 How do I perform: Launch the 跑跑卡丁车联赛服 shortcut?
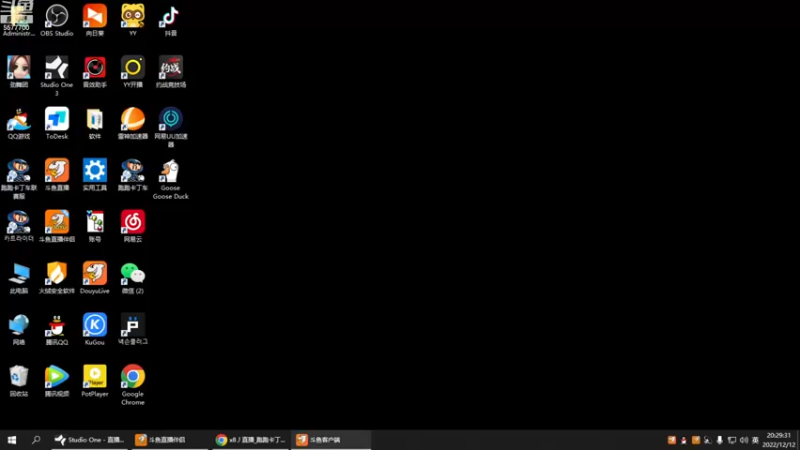19,179
